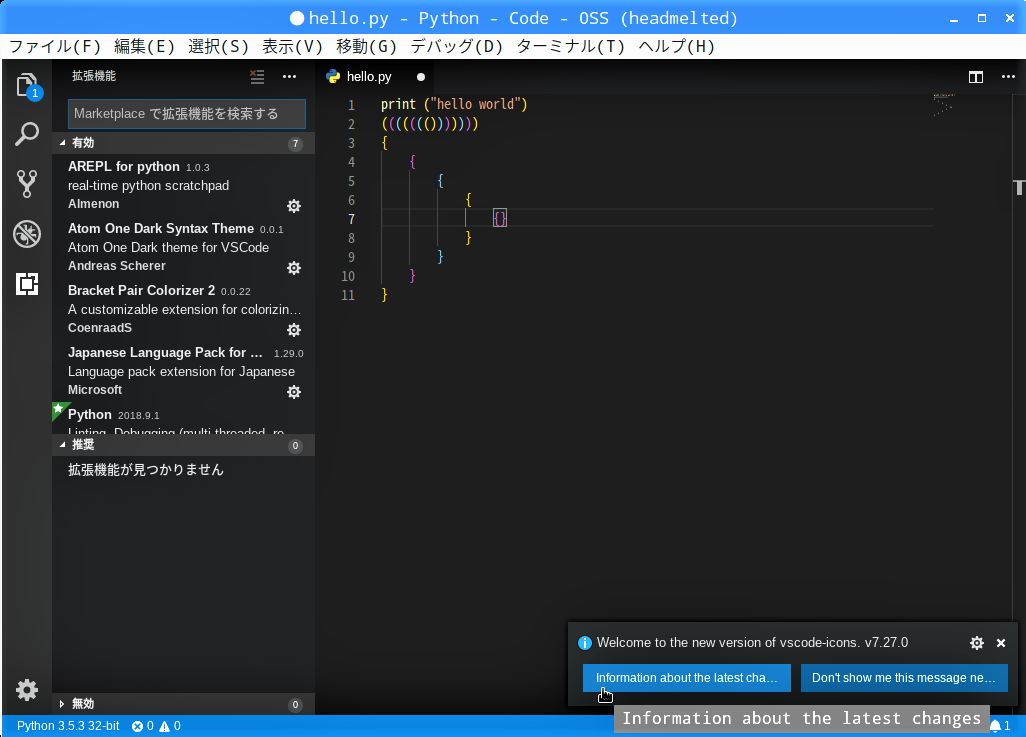
Task: Click the info icon in the notification
Action: 585,643
